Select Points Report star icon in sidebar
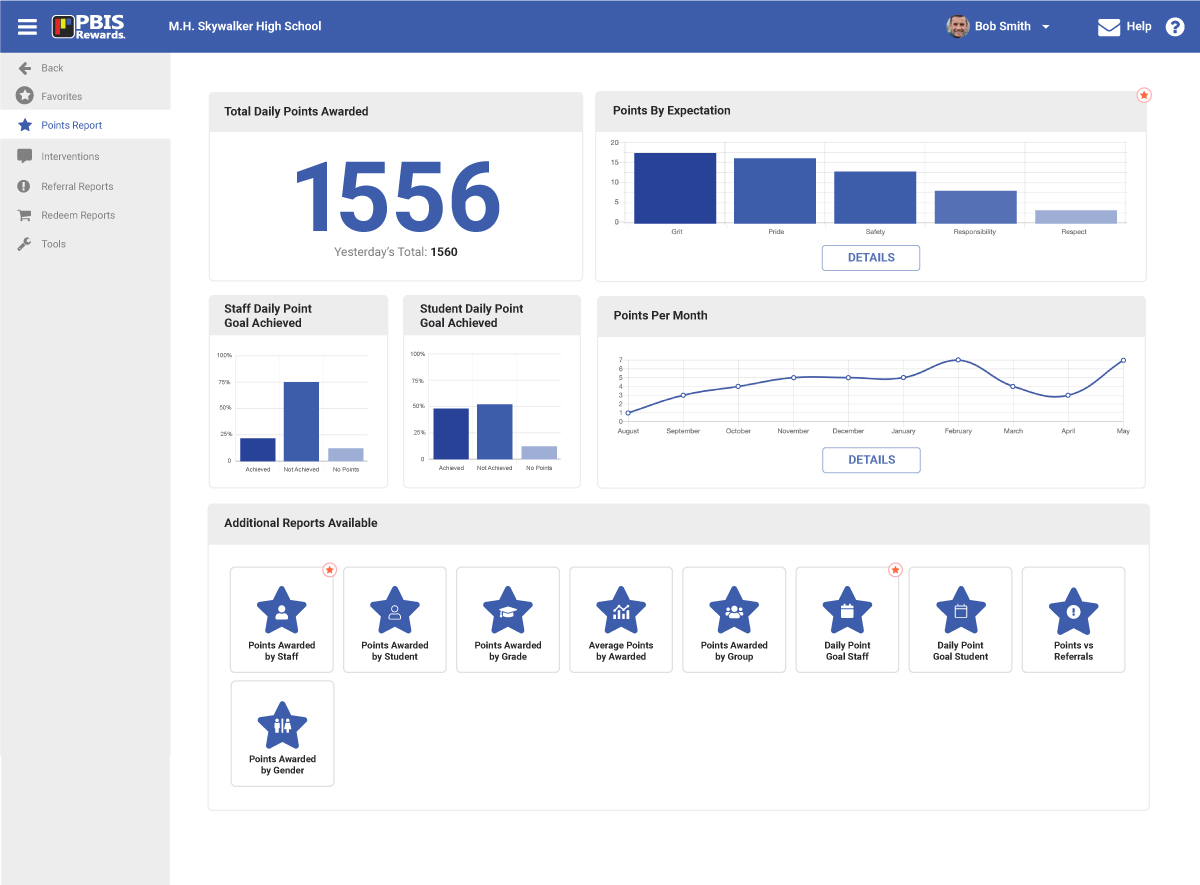The image size is (1200, 885). pos(25,125)
